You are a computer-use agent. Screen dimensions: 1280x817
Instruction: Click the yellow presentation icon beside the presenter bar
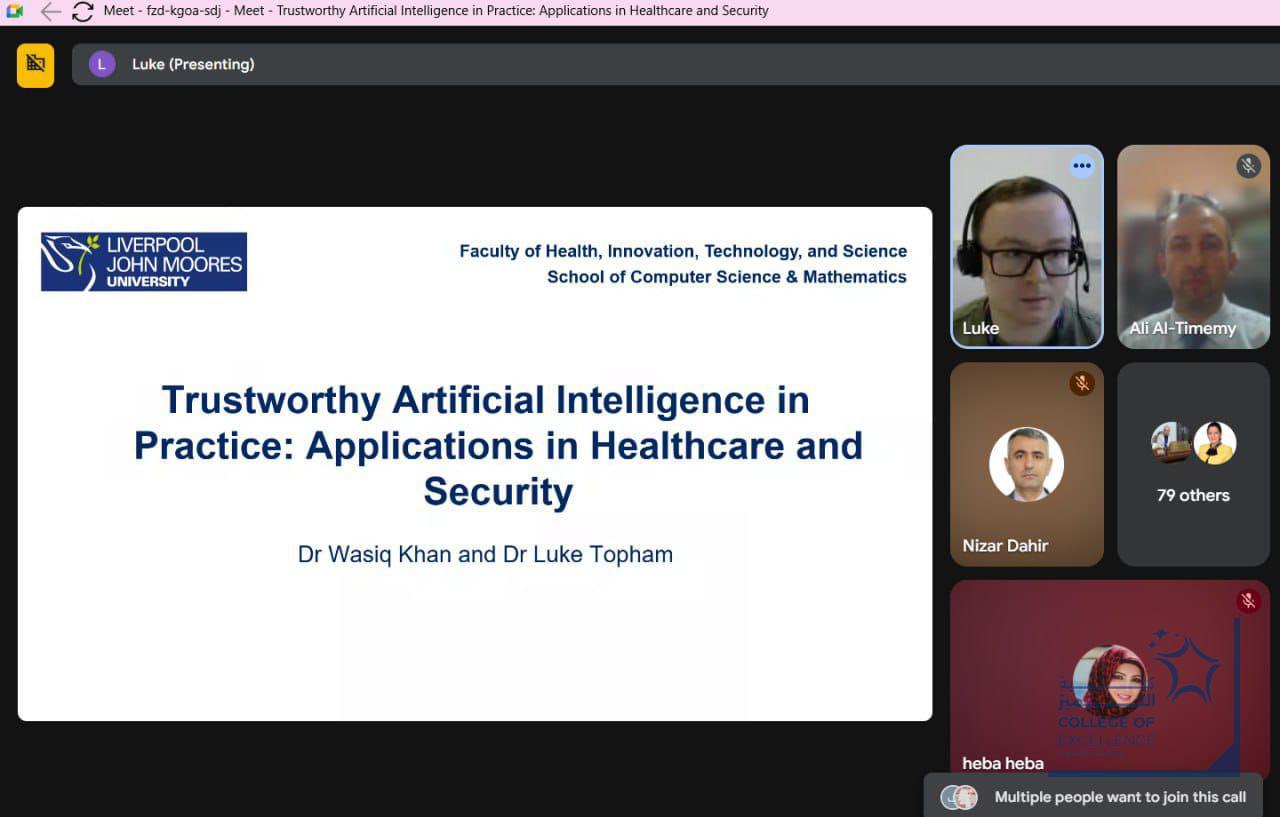(36, 65)
